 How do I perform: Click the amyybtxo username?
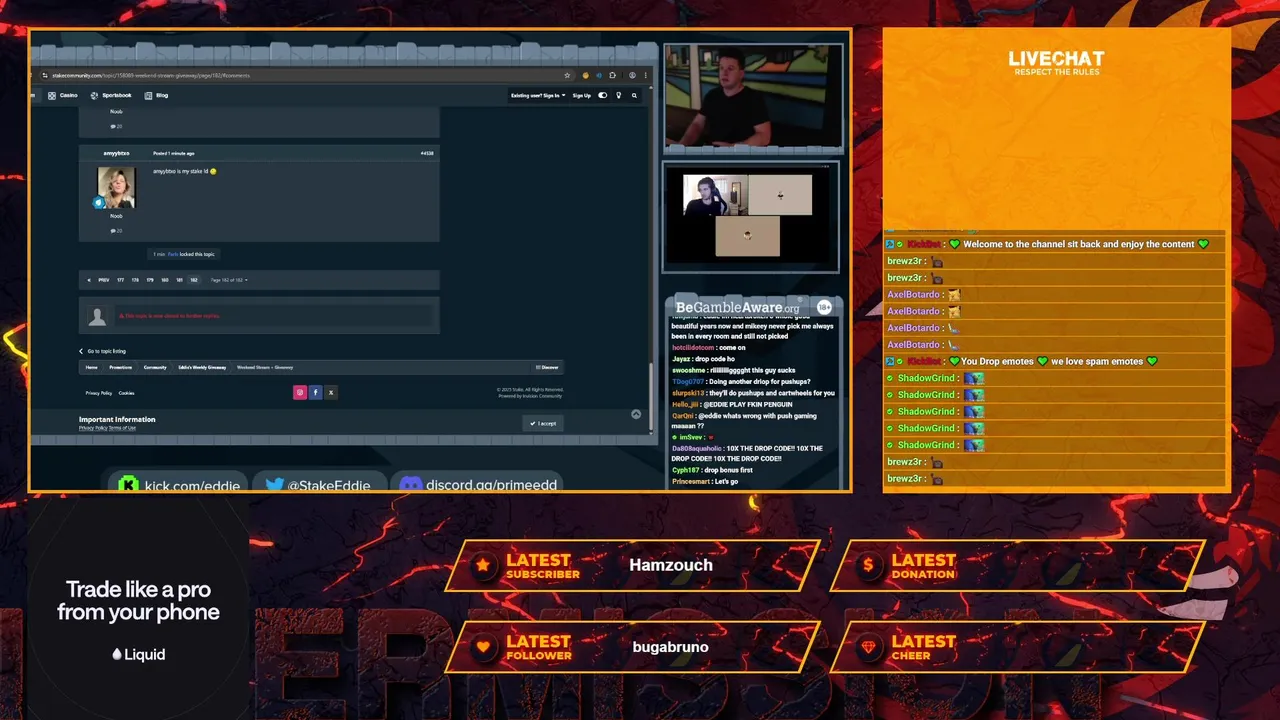[116, 153]
